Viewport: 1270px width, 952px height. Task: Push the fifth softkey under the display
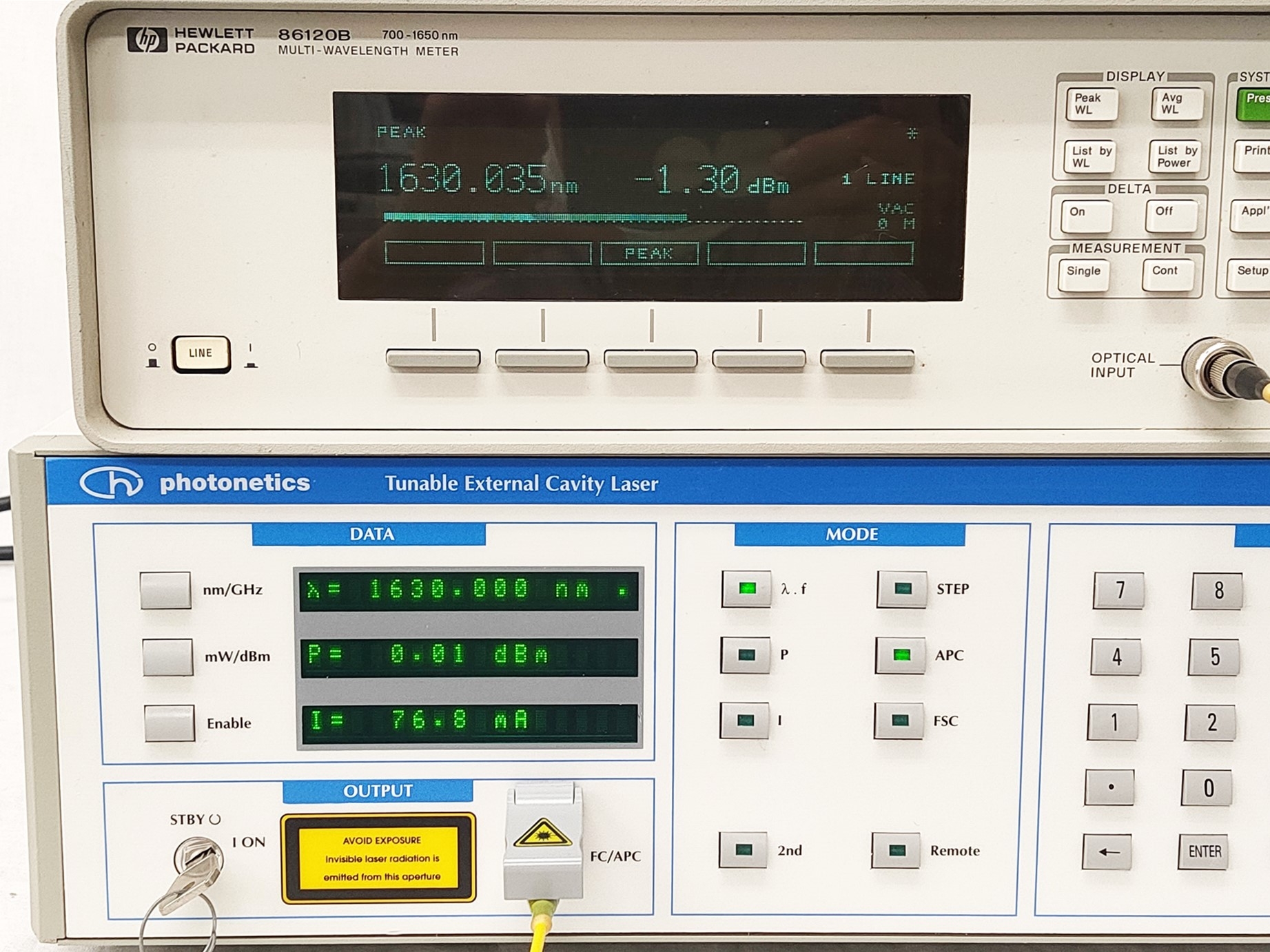868,359
